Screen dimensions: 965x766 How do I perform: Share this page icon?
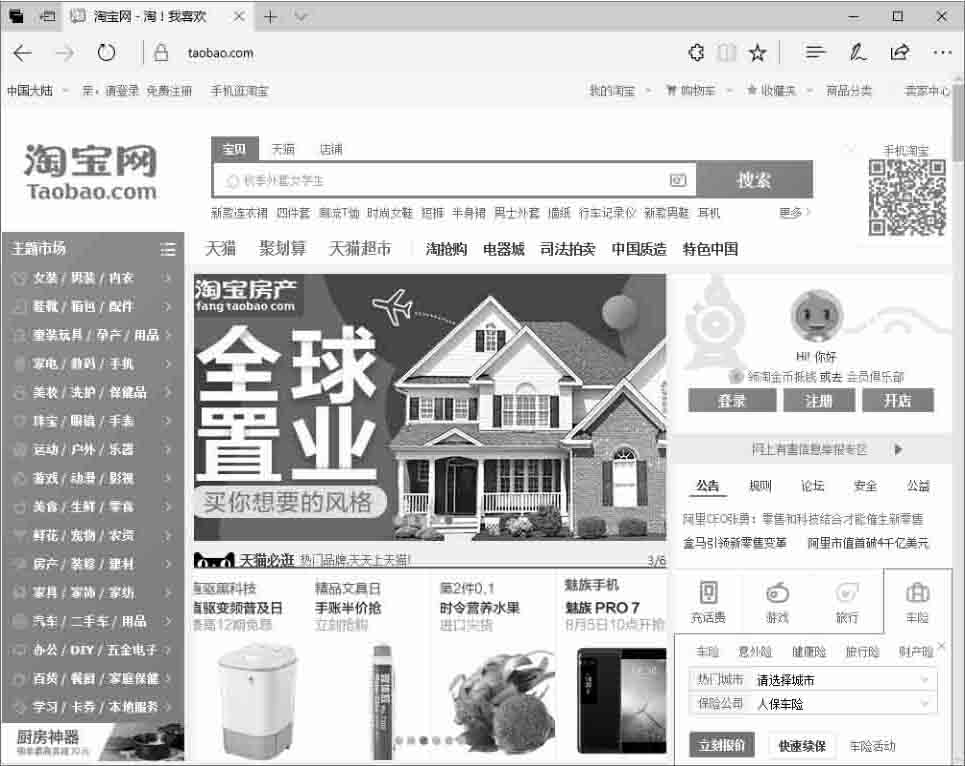pyautogui.click(x=900, y=53)
